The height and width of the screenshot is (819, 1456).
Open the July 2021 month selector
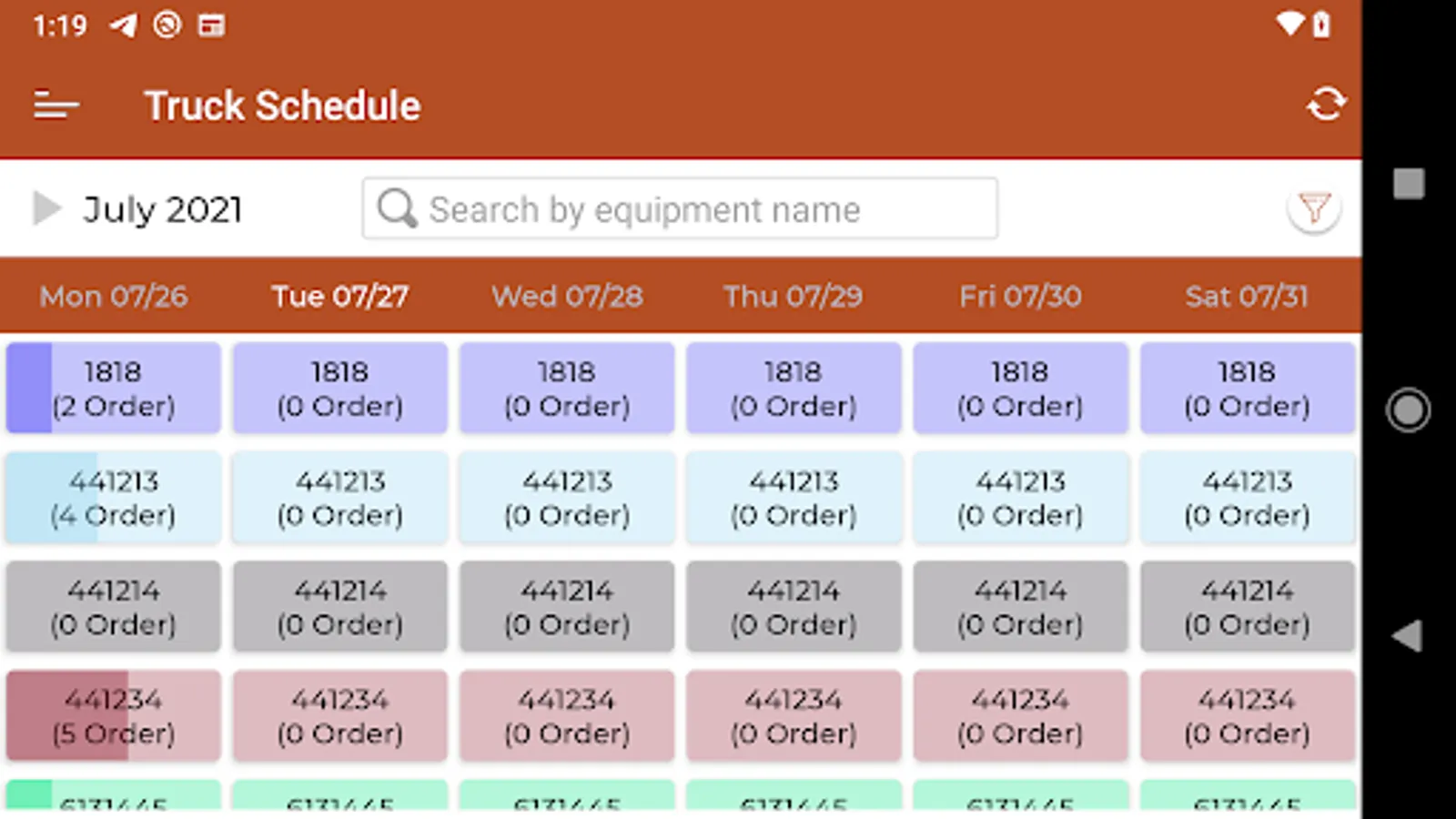(x=163, y=209)
